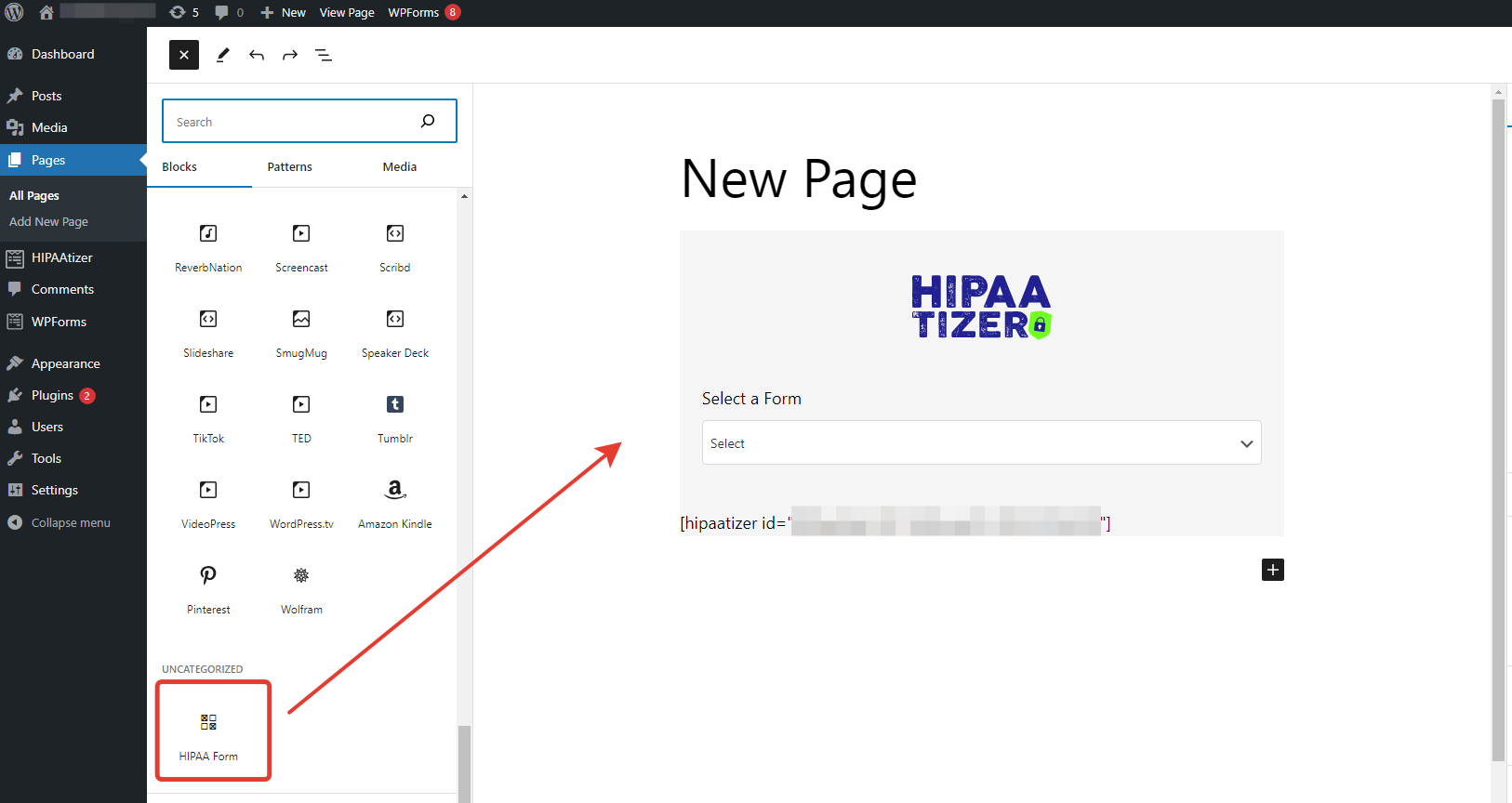
Task: Pick the Wolfram embed block
Action: (x=301, y=587)
